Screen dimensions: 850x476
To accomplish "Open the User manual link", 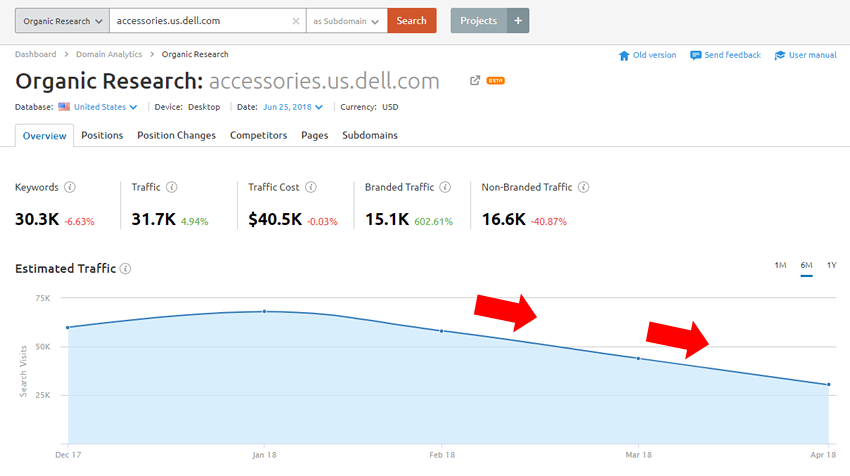I will (x=805, y=55).
